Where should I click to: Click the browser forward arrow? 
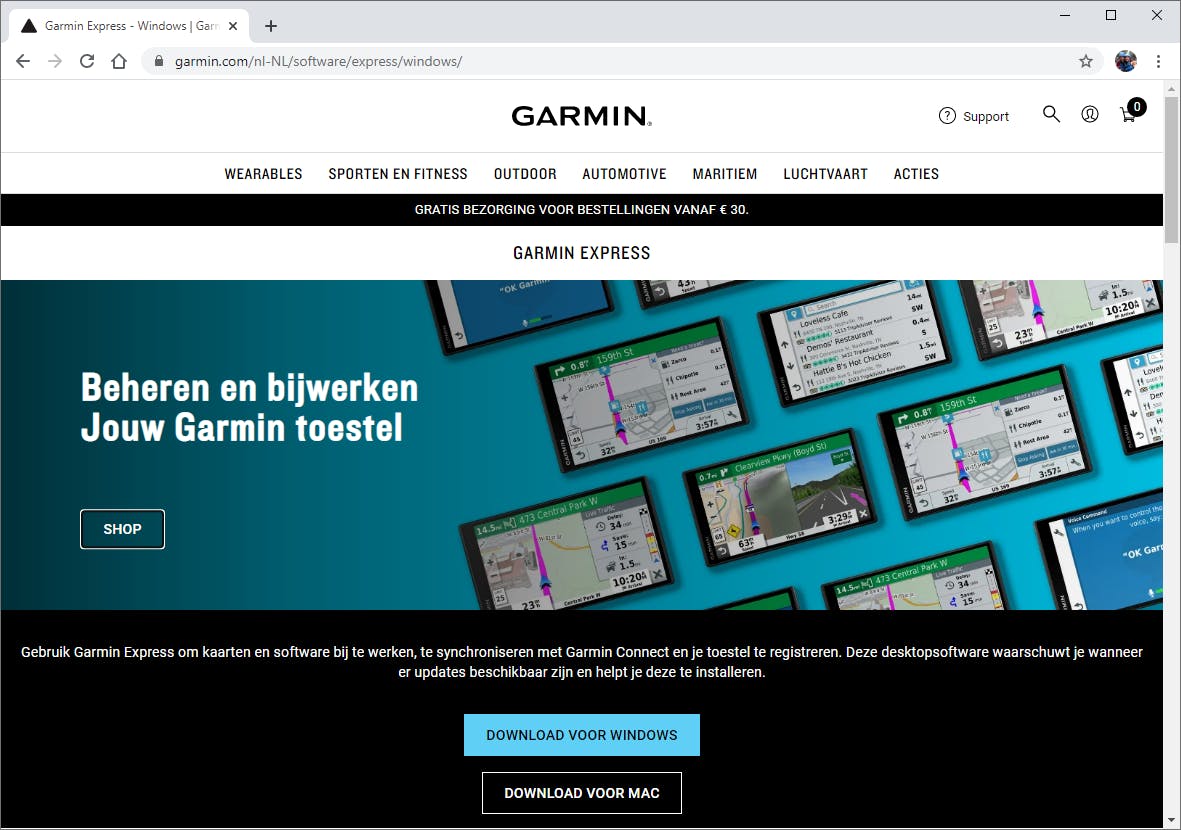coord(55,61)
